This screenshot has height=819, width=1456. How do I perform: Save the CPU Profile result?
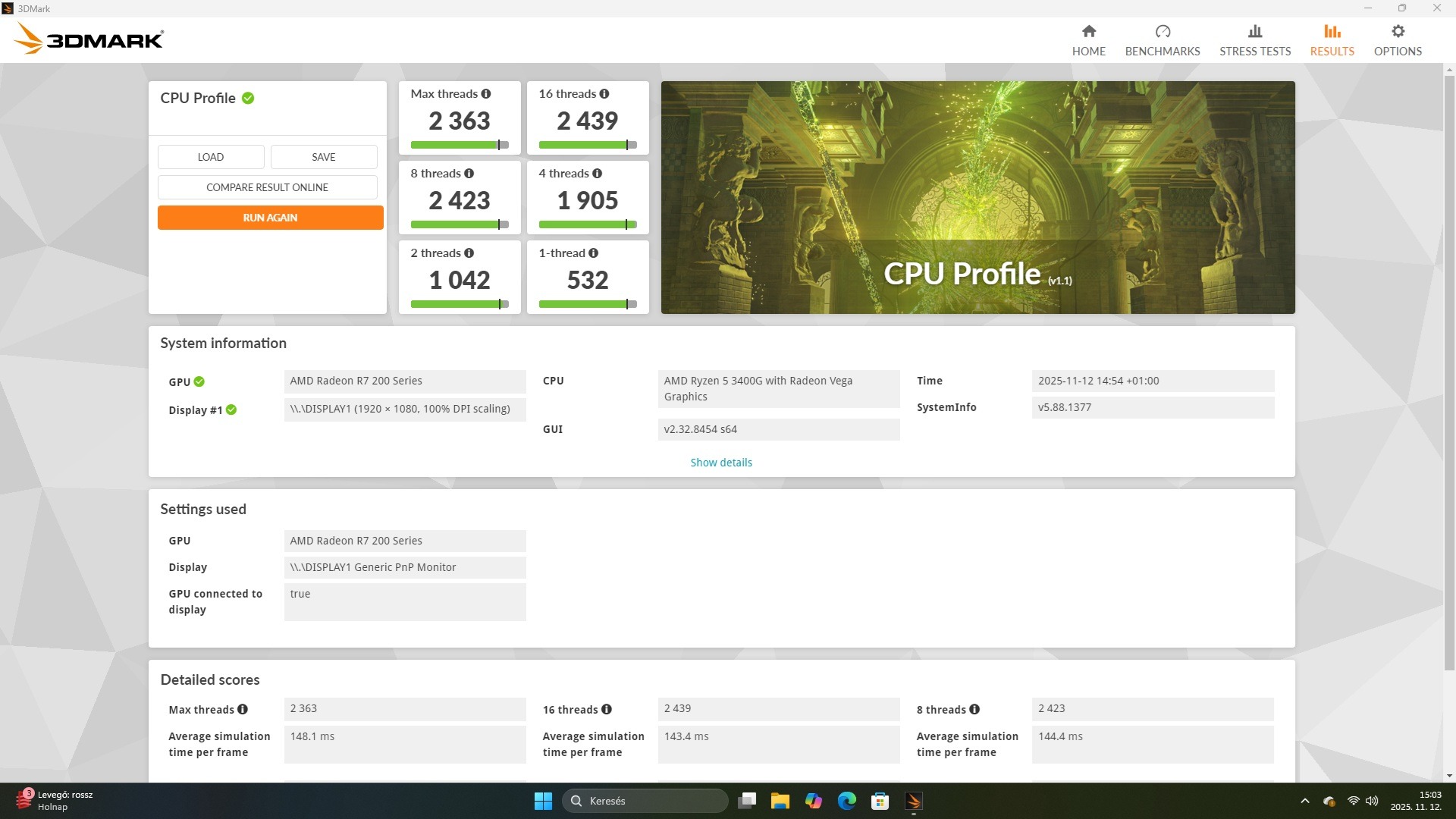click(x=323, y=156)
